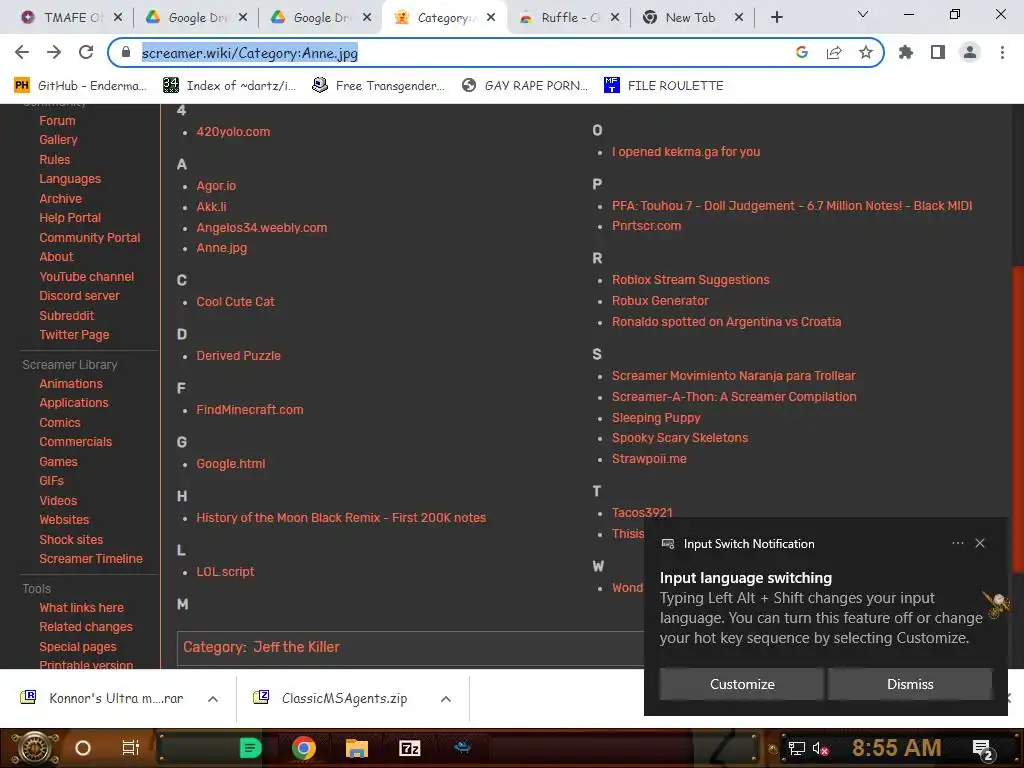Open Chrome's three-dot menu
This screenshot has height=768, width=1024.
(1002, 52)
